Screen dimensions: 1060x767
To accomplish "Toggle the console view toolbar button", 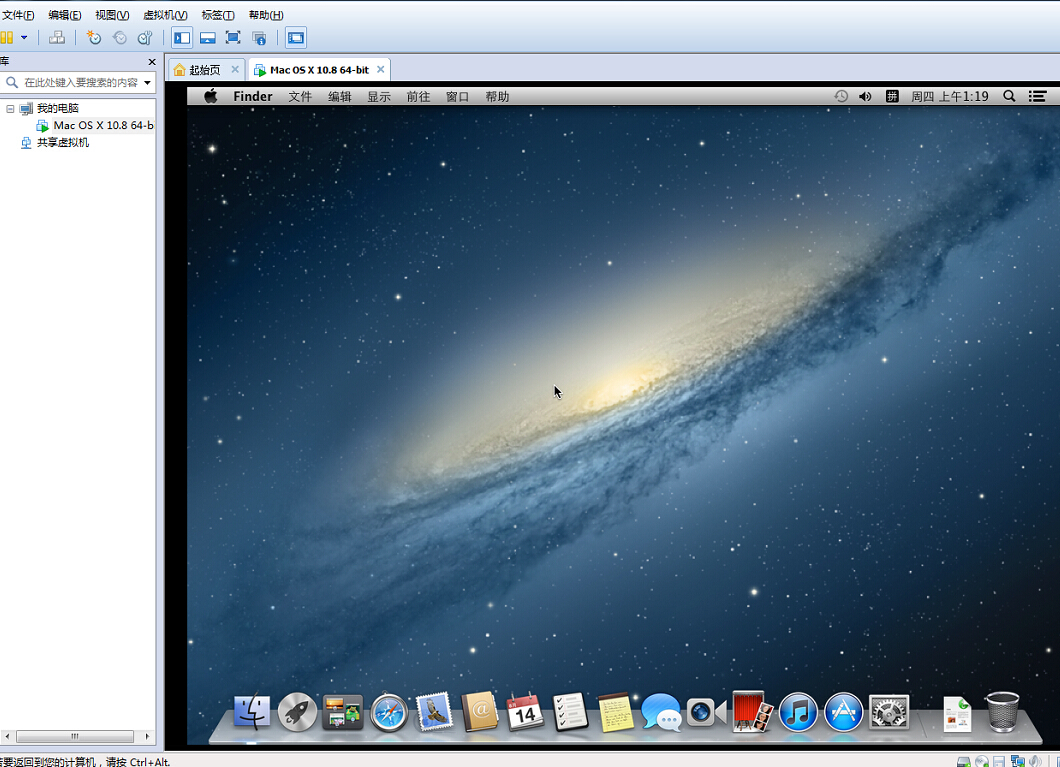I will click(295, 38).
